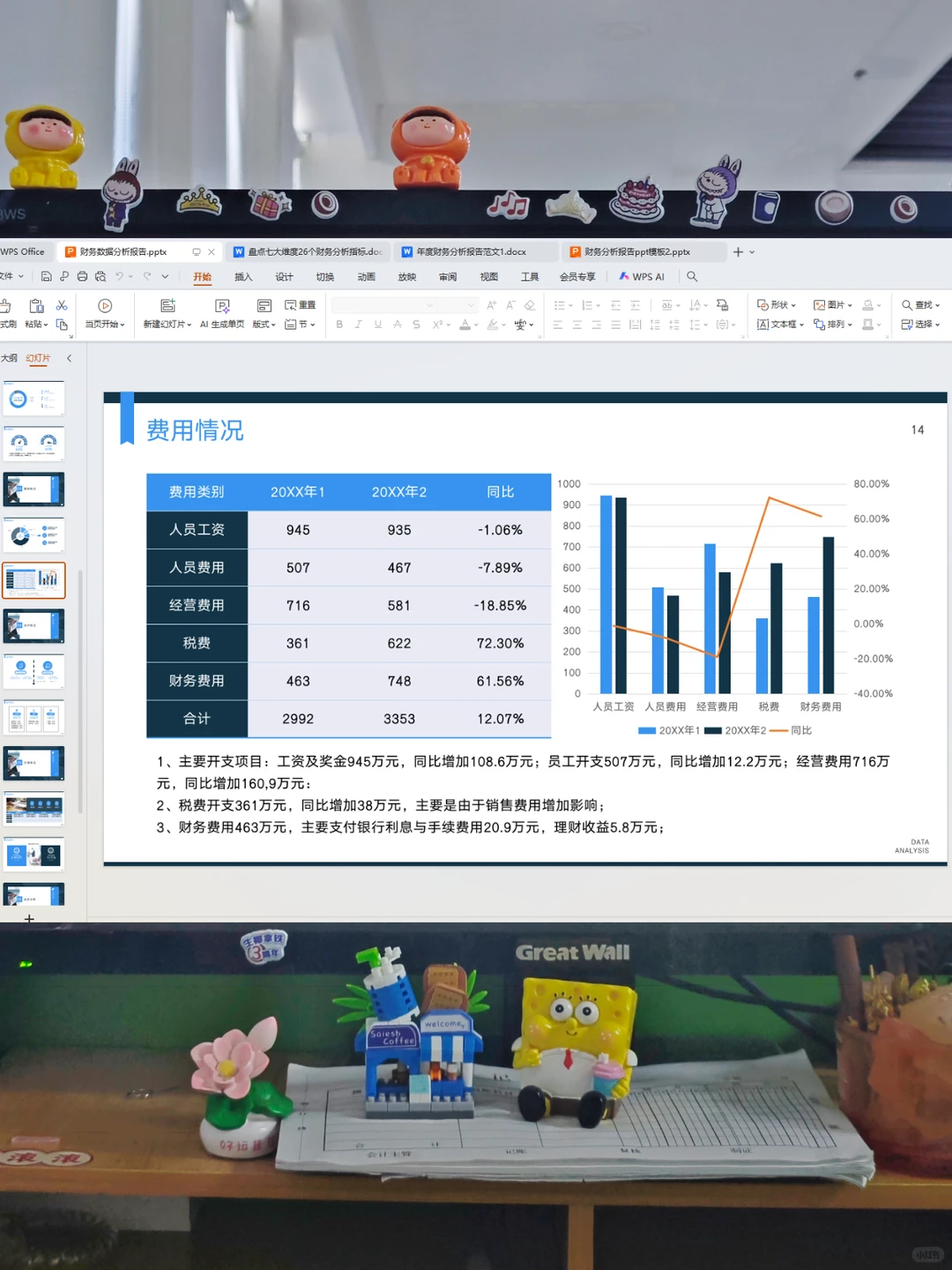Click the Outline (大纲) view switcher
Viewport: 952px width, 1270px height.
pos(9,359)
